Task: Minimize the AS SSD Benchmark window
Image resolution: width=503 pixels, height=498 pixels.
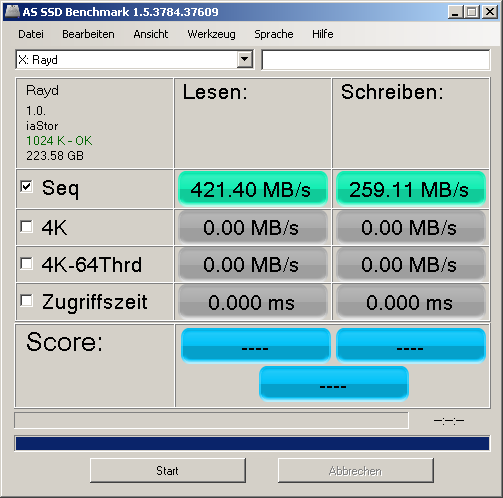Action: pos(455,12)
